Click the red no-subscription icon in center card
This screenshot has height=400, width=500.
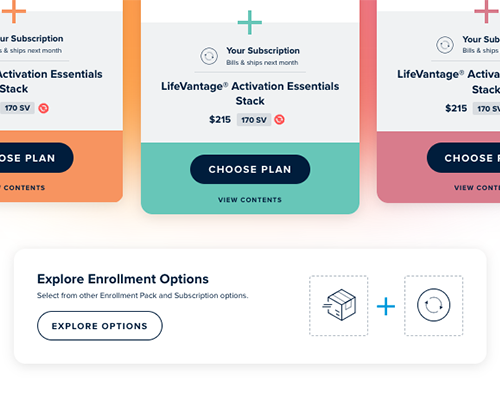(x=279, y=120)
